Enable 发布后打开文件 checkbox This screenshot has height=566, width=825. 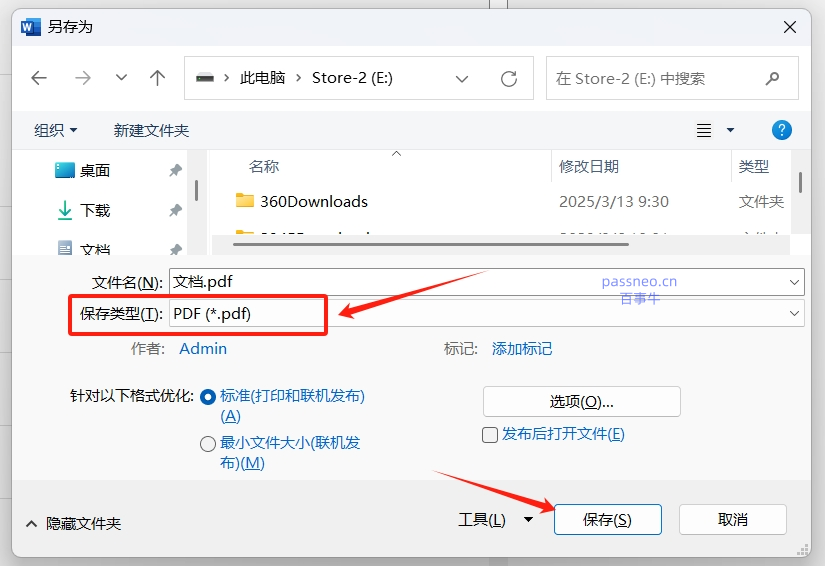pyautogui.click(x=490, y=435)
